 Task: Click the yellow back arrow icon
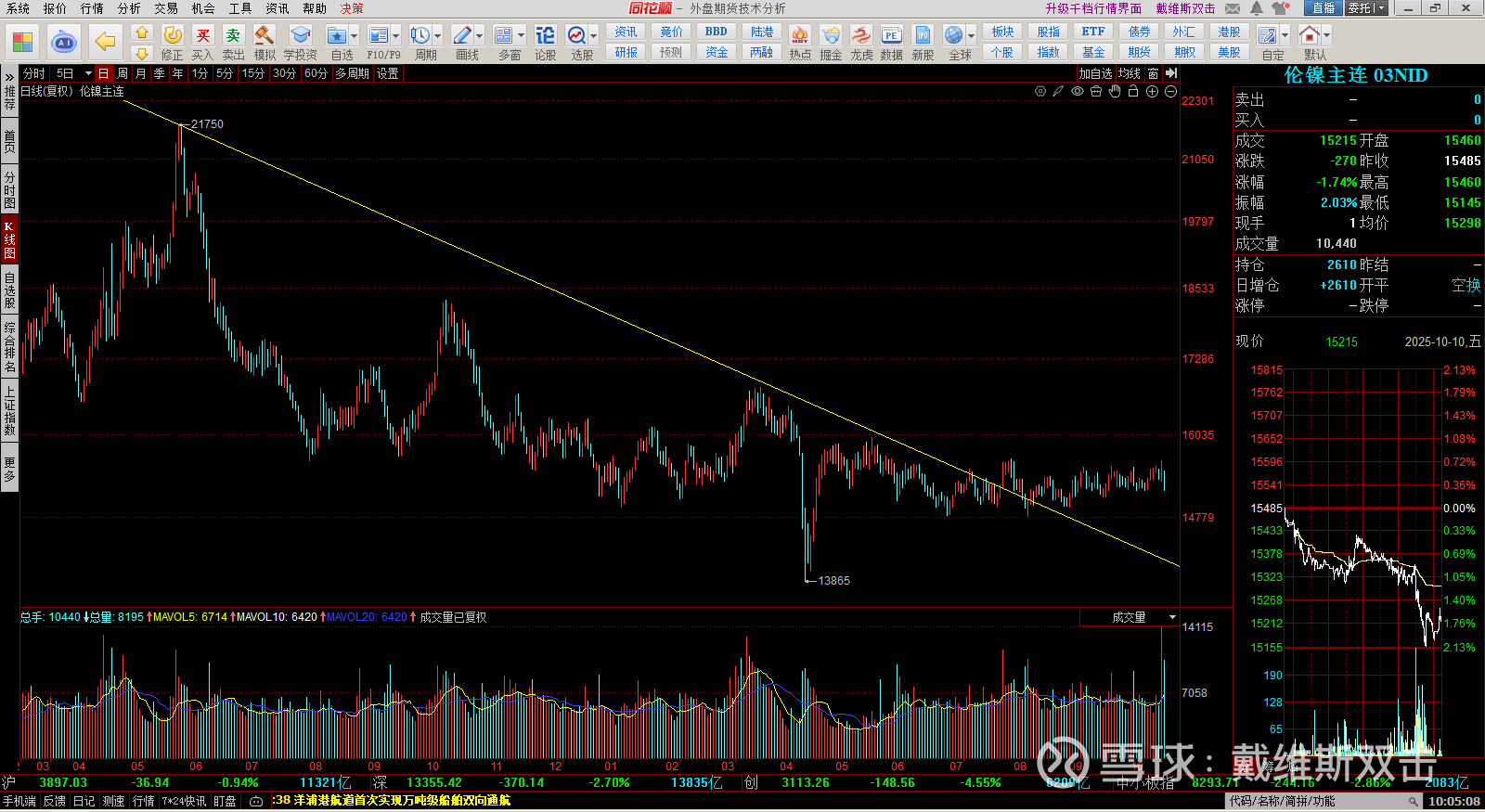105,42
